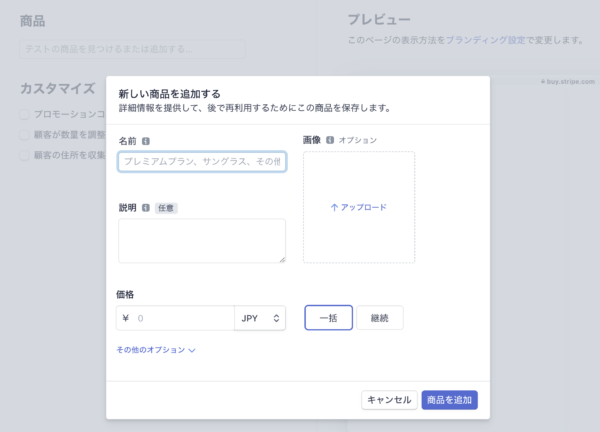The width and height of the screenshot is (600, 432).
Task: Click the info icon next to 画像
Action: pyautogui.click(x=330, y=140)
